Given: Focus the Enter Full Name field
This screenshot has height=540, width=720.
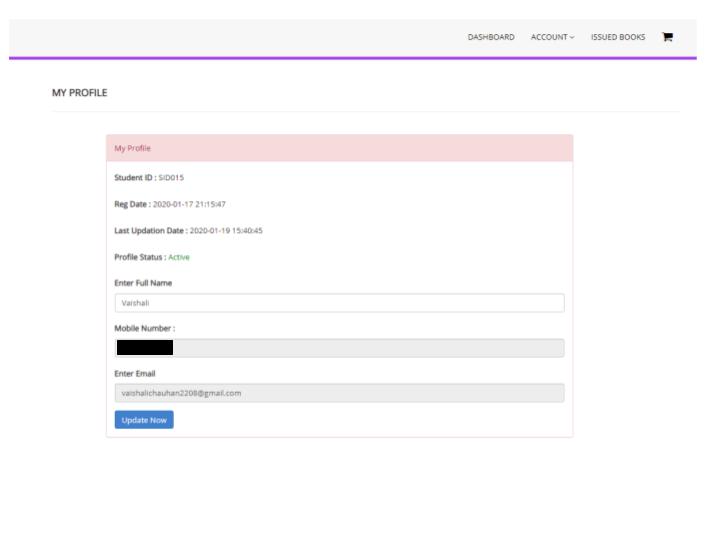Looking at the screenshot, I should click(339, 303).
